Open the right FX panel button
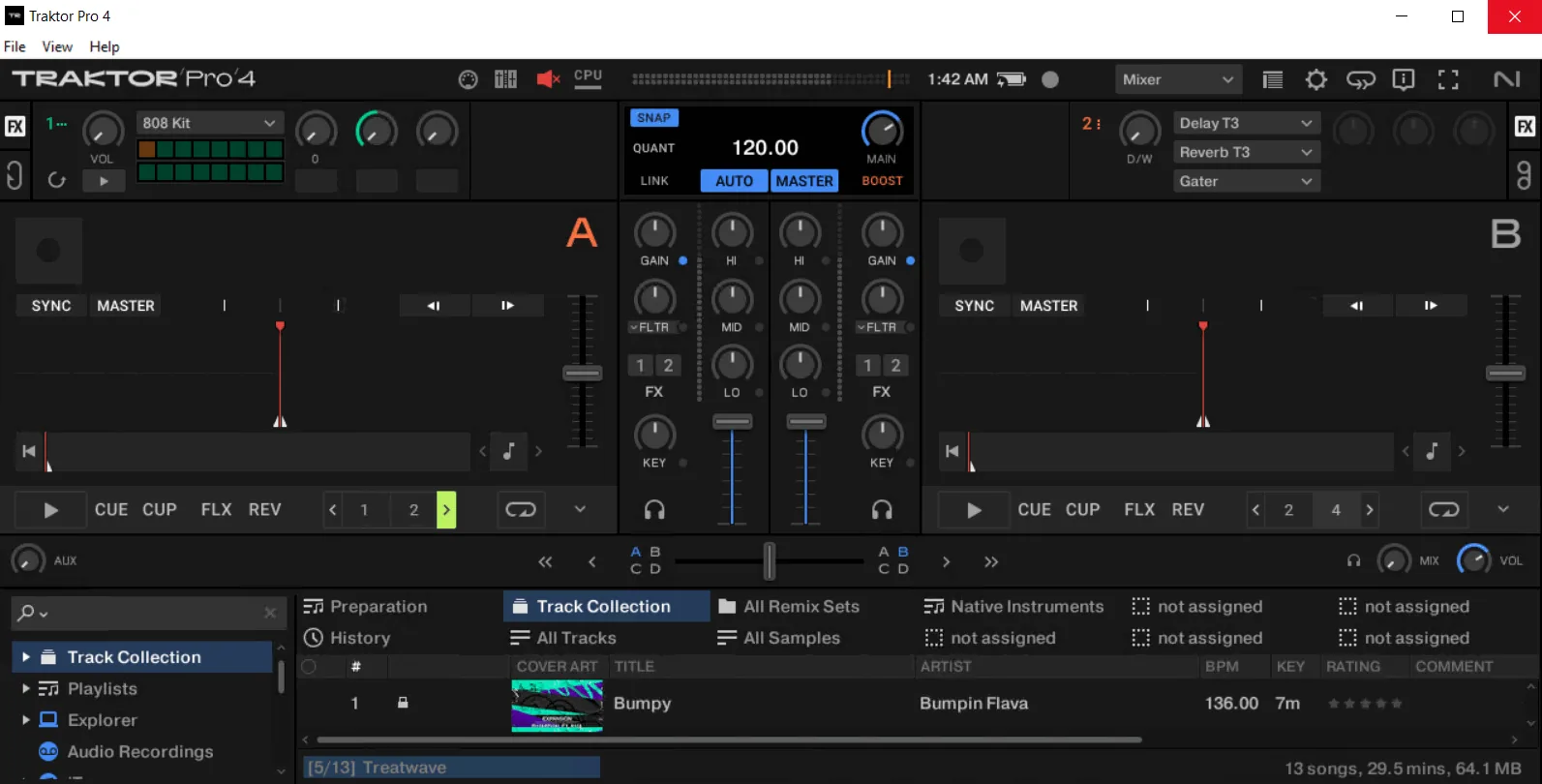This screenshot has width=1542, height=784. pyautogui.click(x=1526, y=126)
